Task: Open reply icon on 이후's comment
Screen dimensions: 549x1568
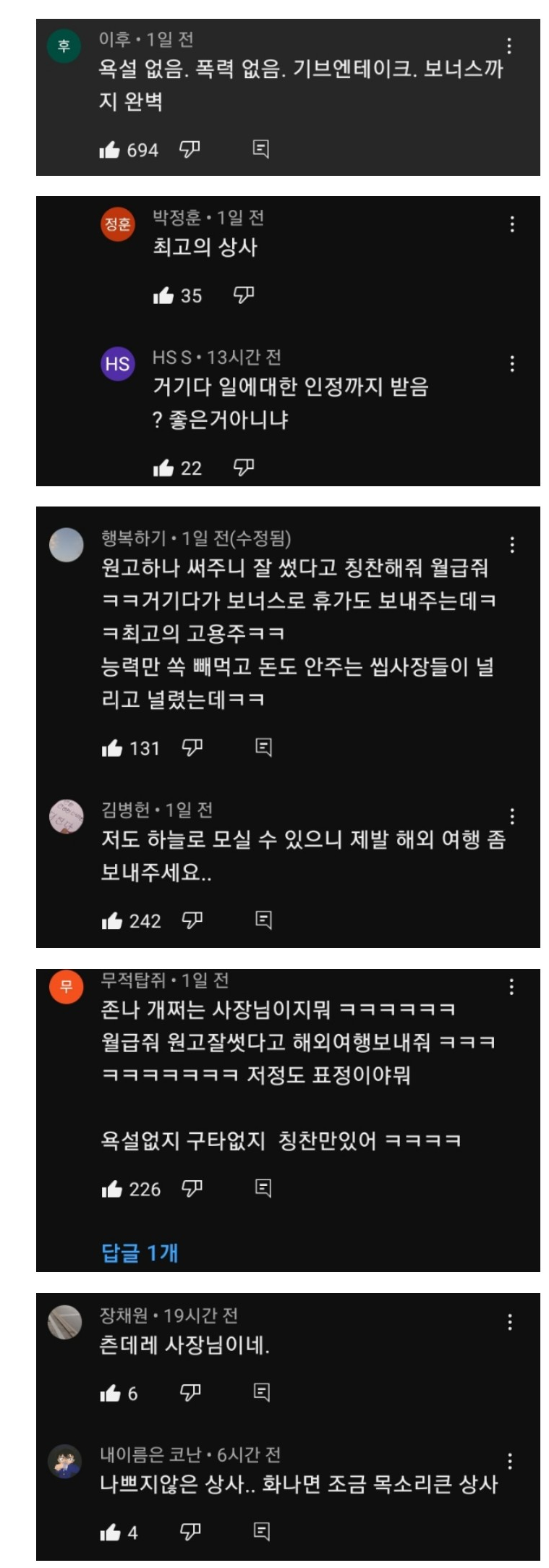Action: coord(260,149)
